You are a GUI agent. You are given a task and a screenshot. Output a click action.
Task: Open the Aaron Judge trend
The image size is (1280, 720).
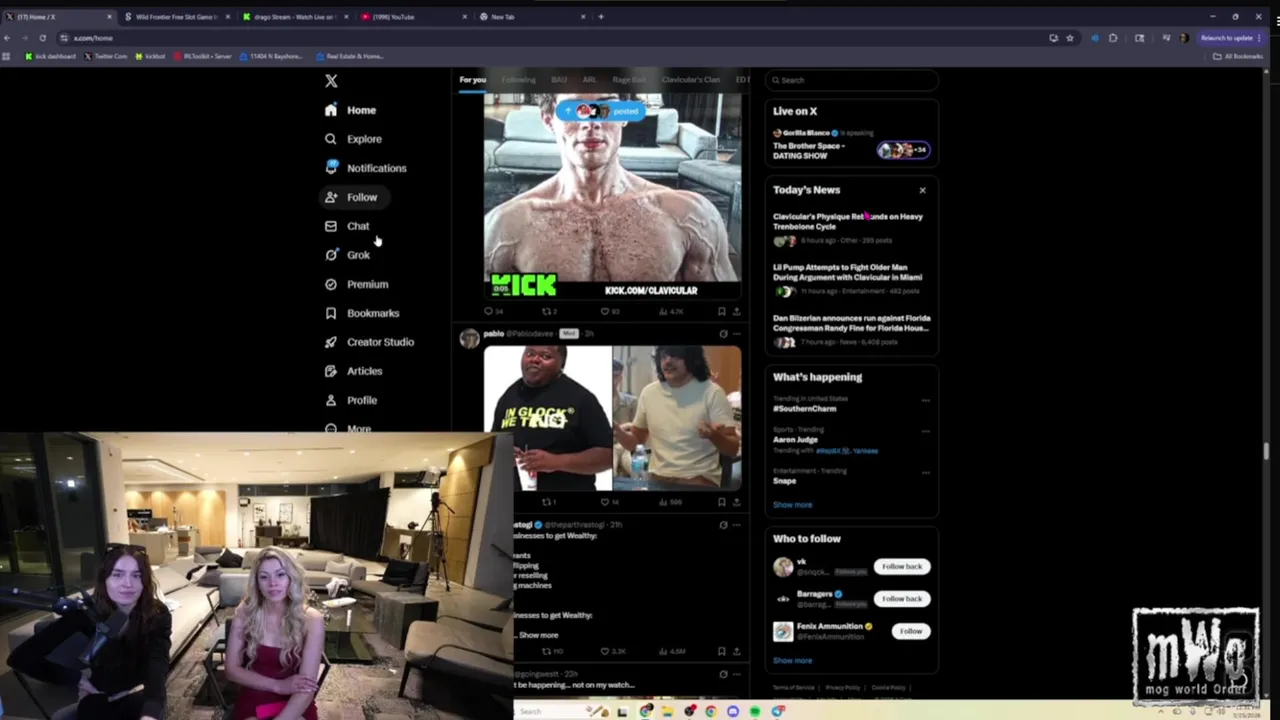(x=795, y=440)
